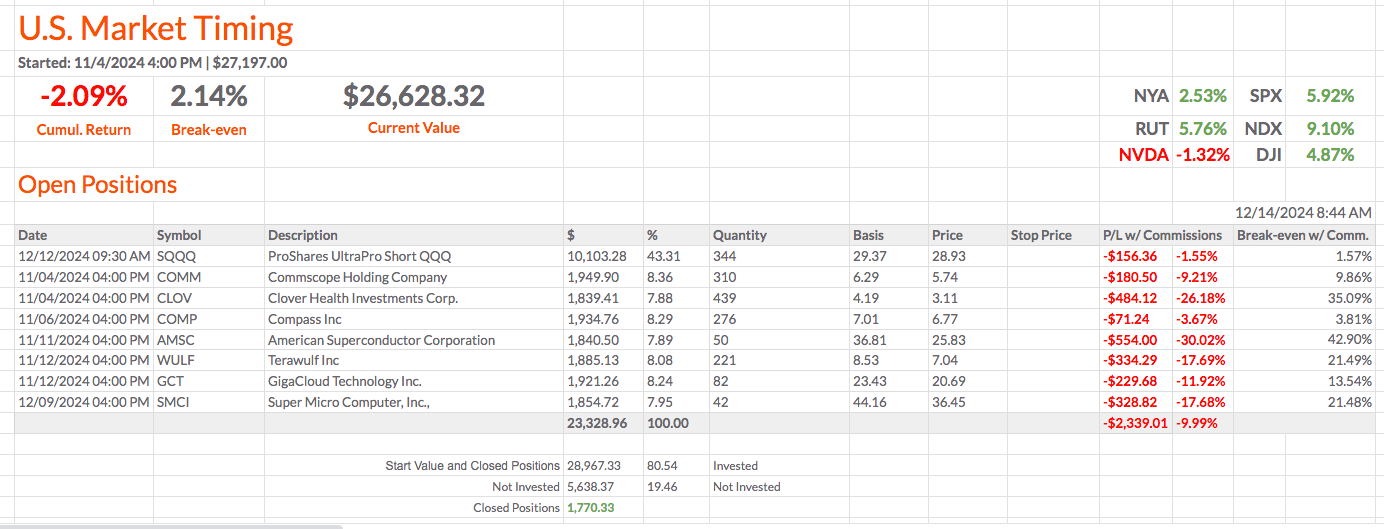Select the Open Positions heading

pyautogui.click(x=98, y=185)
